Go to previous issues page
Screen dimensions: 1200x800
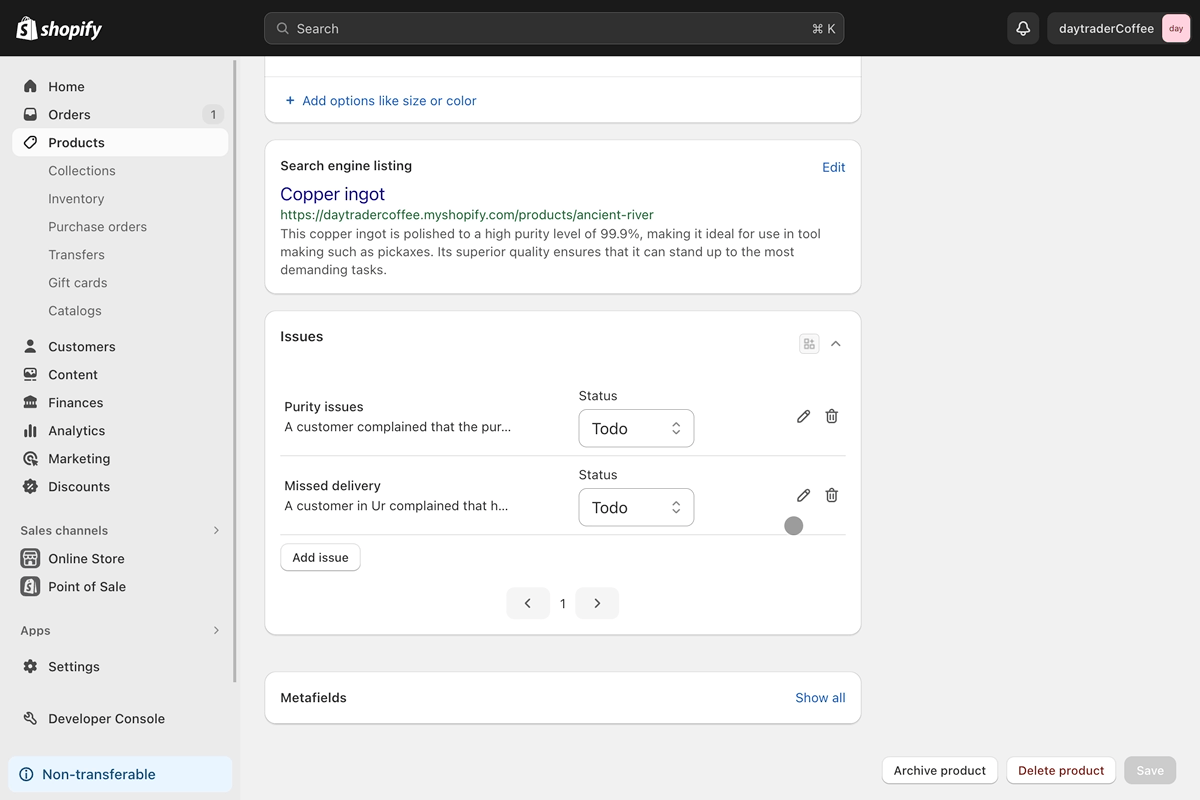click(528, 604)
